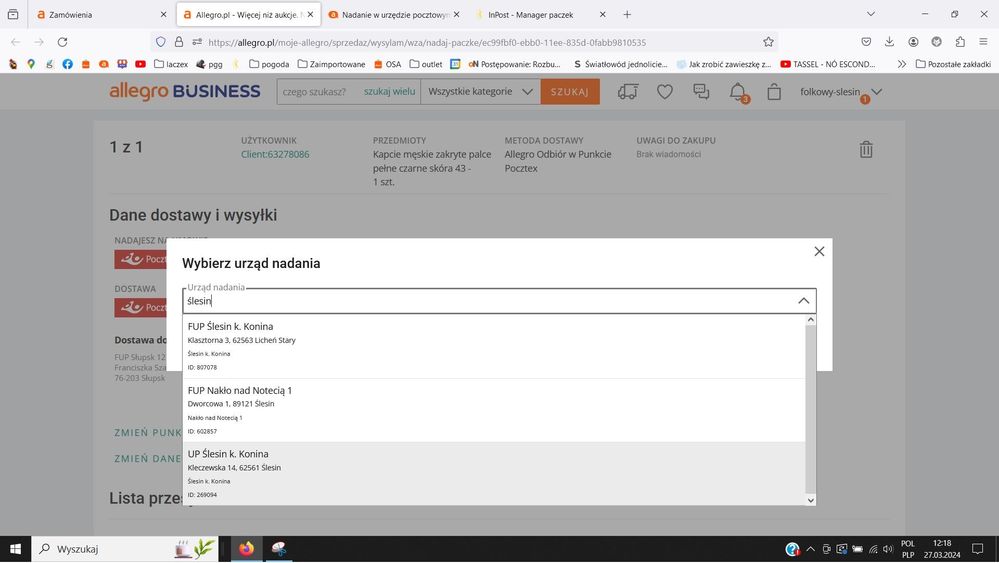Reload the current page

[x=62, y=42]
